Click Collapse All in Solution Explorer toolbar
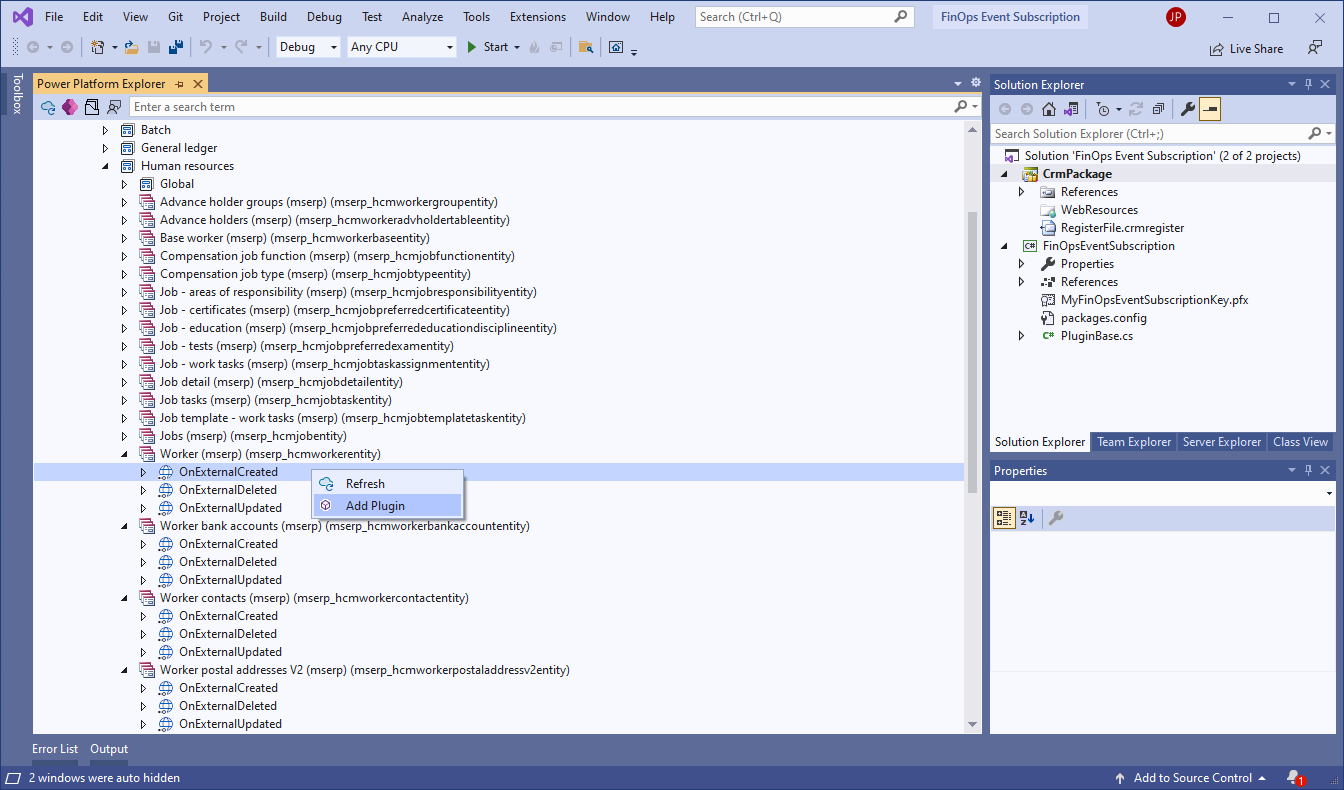1344x790 pixels. coord(1158,109)
